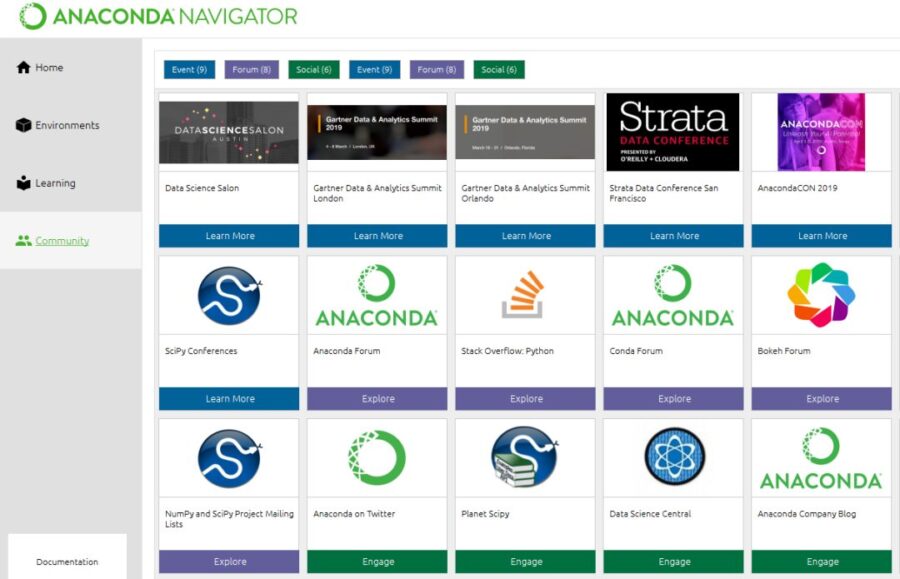
Task: Open Documentation link in sidebar
Action: (x=67, y=562)
